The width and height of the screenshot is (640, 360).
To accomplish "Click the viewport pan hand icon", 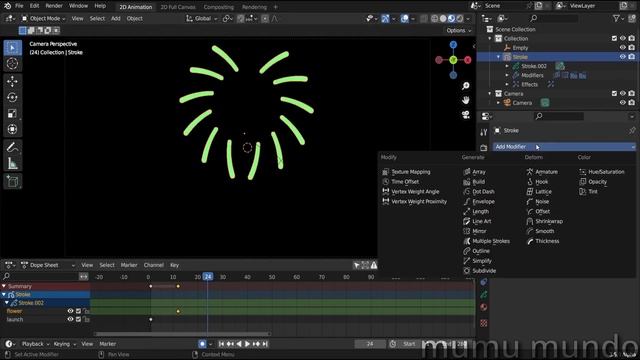I will [465, 100].
